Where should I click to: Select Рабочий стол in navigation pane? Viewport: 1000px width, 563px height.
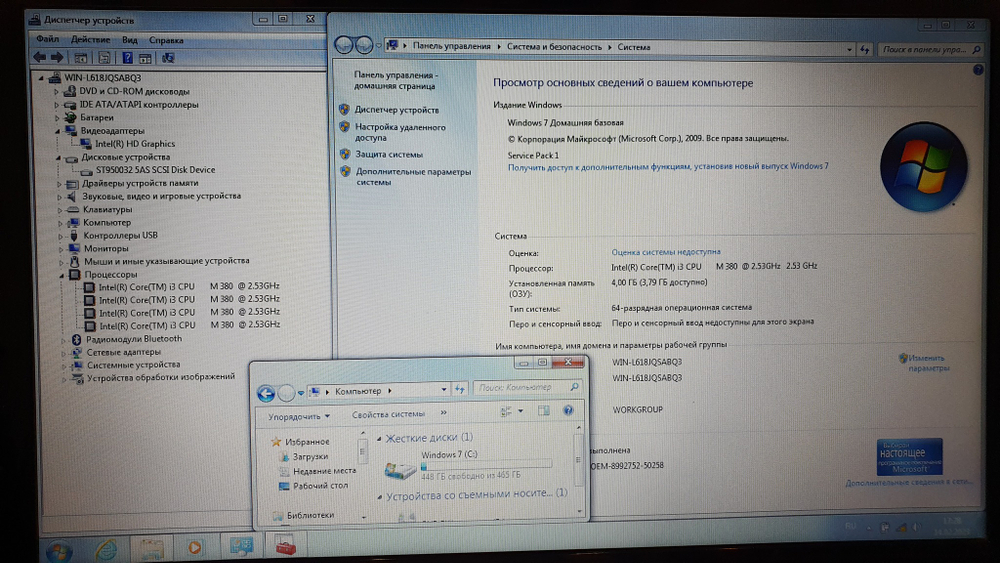[320, 486]
